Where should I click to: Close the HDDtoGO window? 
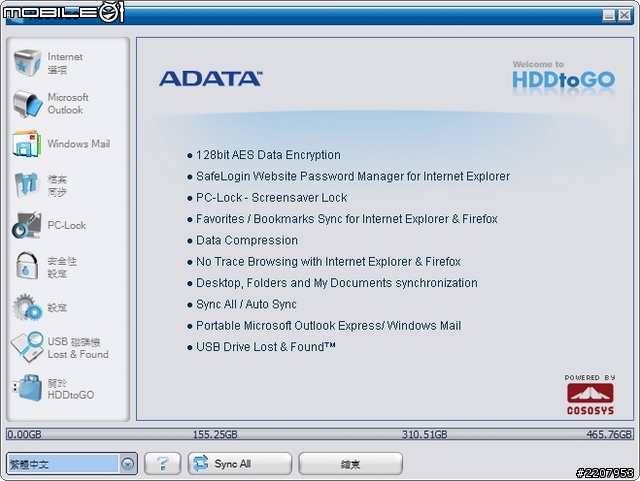(x=624, y=15)
